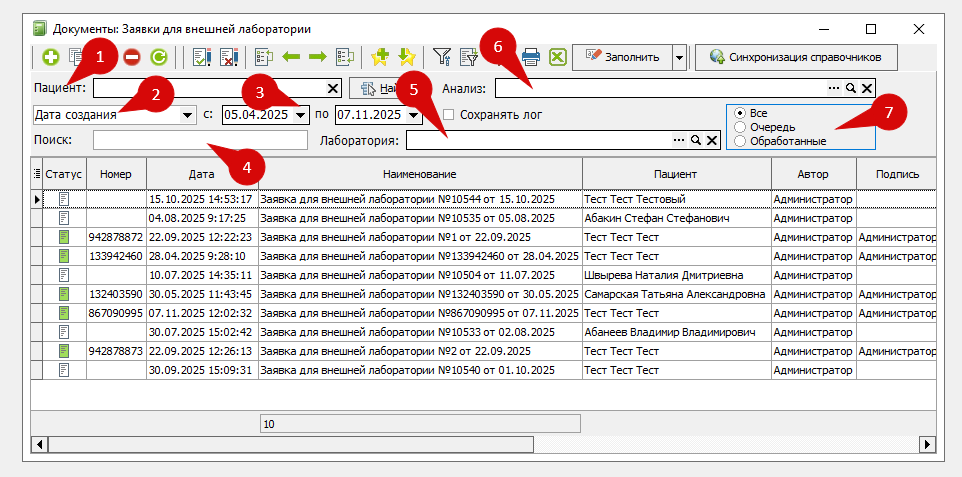Image resolution: width=962 pixels, height=477 pixels.
Task: Expand the Заполнить button dropdown arrow
Action: (x=680, y=57)
